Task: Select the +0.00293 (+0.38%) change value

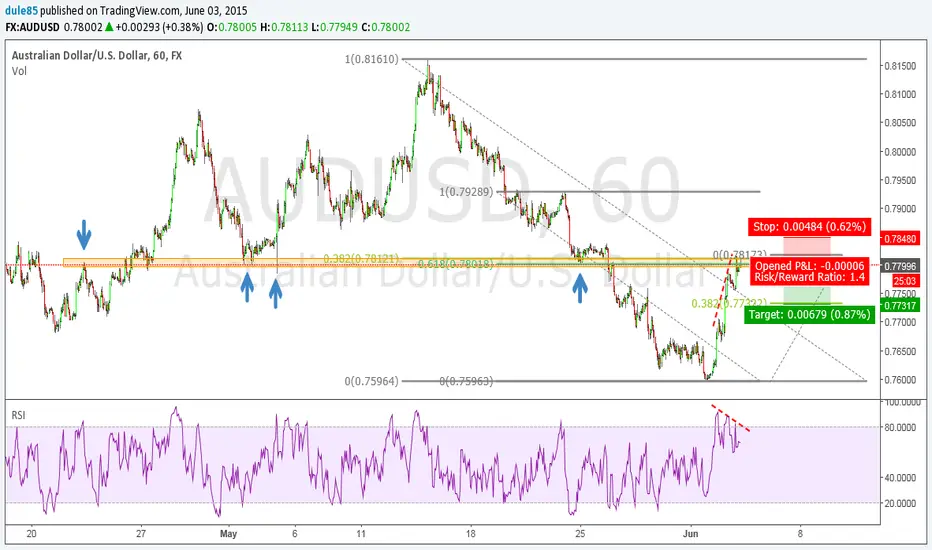Action: click(x=159, y=27)
